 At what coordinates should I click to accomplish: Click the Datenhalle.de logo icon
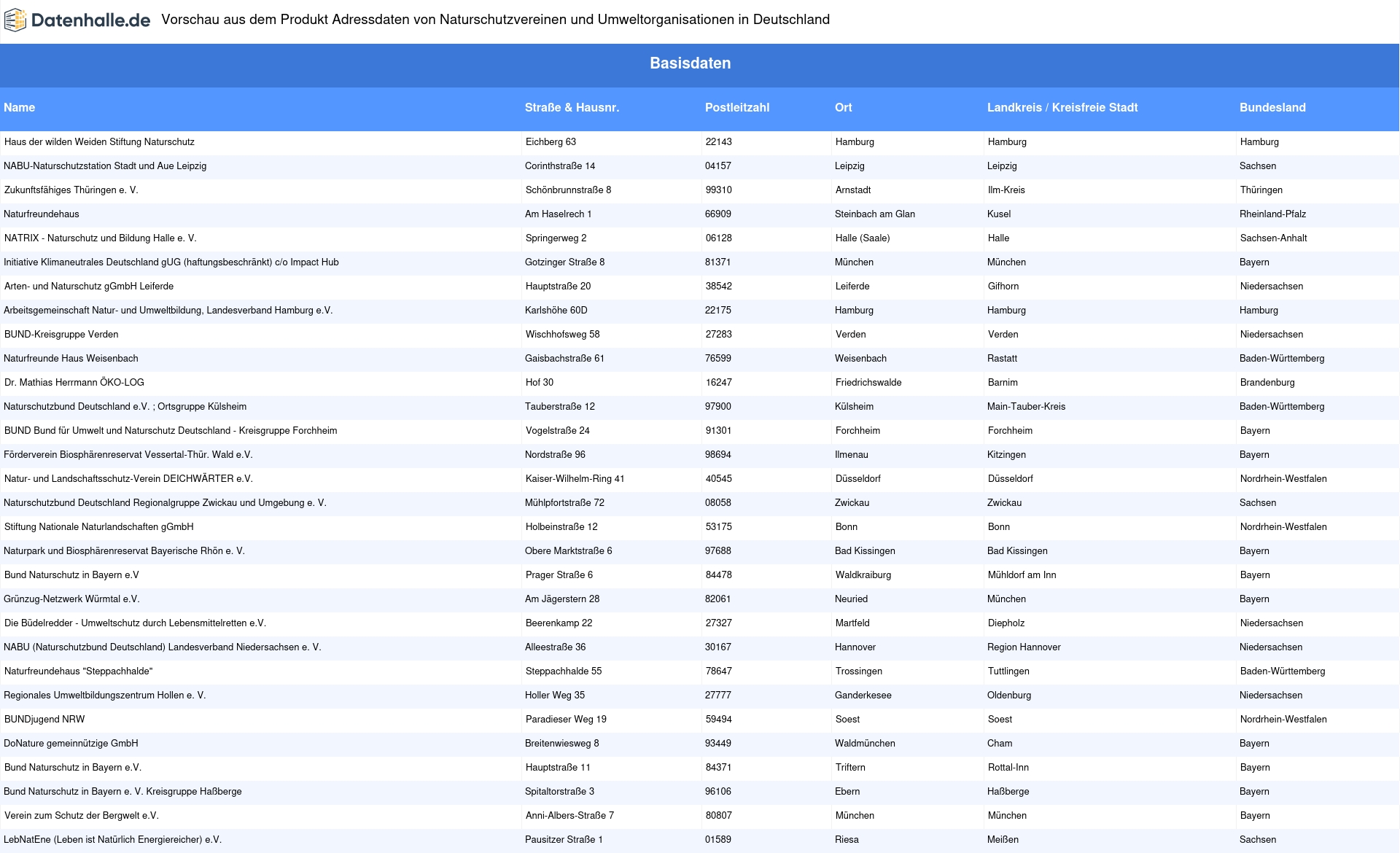(x=15, y=20)
